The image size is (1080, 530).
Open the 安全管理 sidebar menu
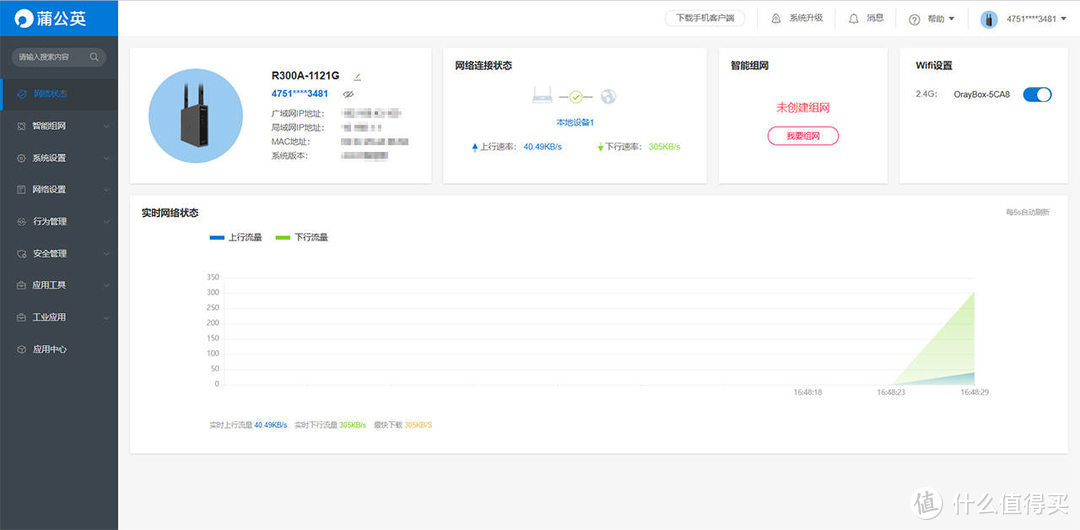click(59, 254)
